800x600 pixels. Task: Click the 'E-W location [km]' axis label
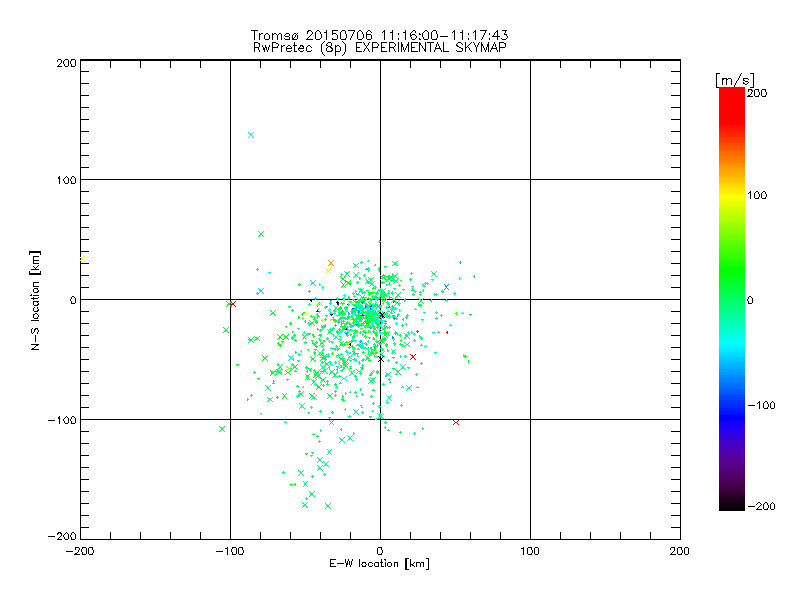pyautogui.click(x=380, y=564)
